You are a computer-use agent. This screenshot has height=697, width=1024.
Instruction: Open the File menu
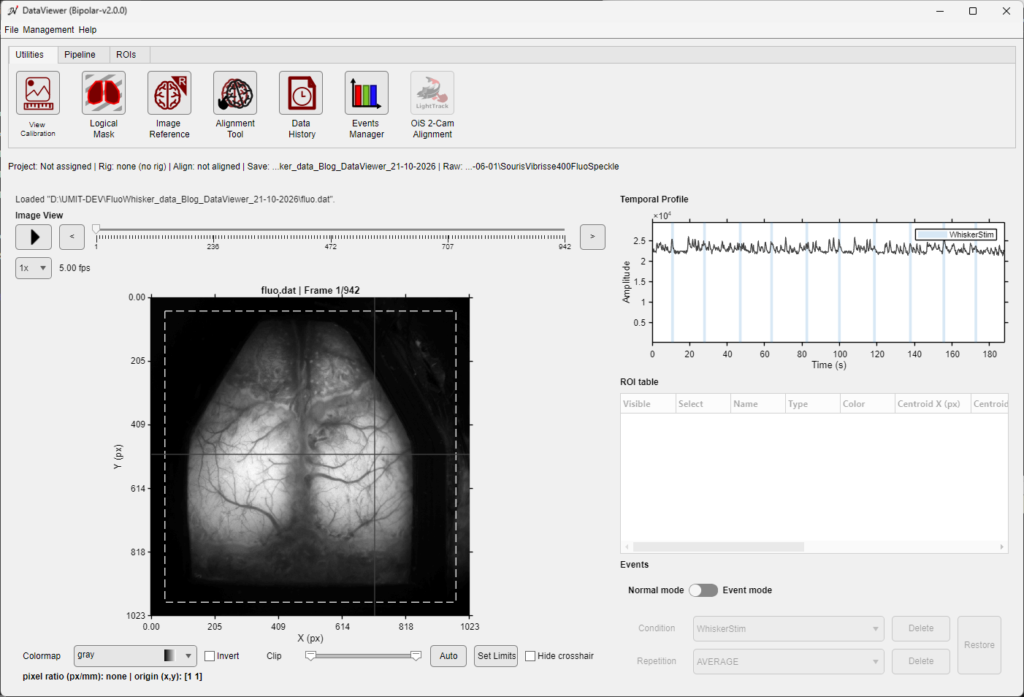(x=11, y=29)
